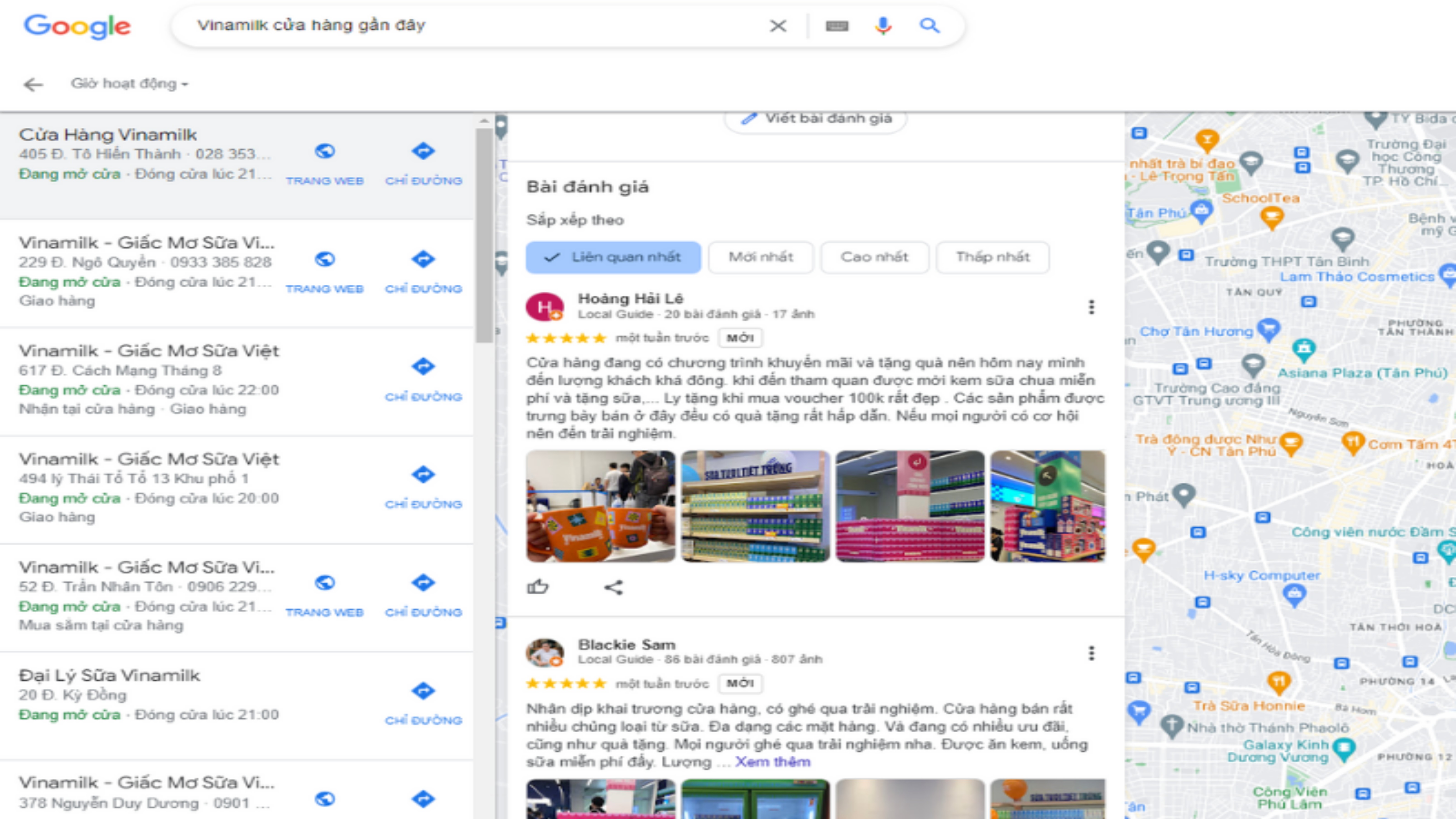The image size is (1456, 819).
Task: Click SchoolTea map marker
Action: tap(1272, 218)
